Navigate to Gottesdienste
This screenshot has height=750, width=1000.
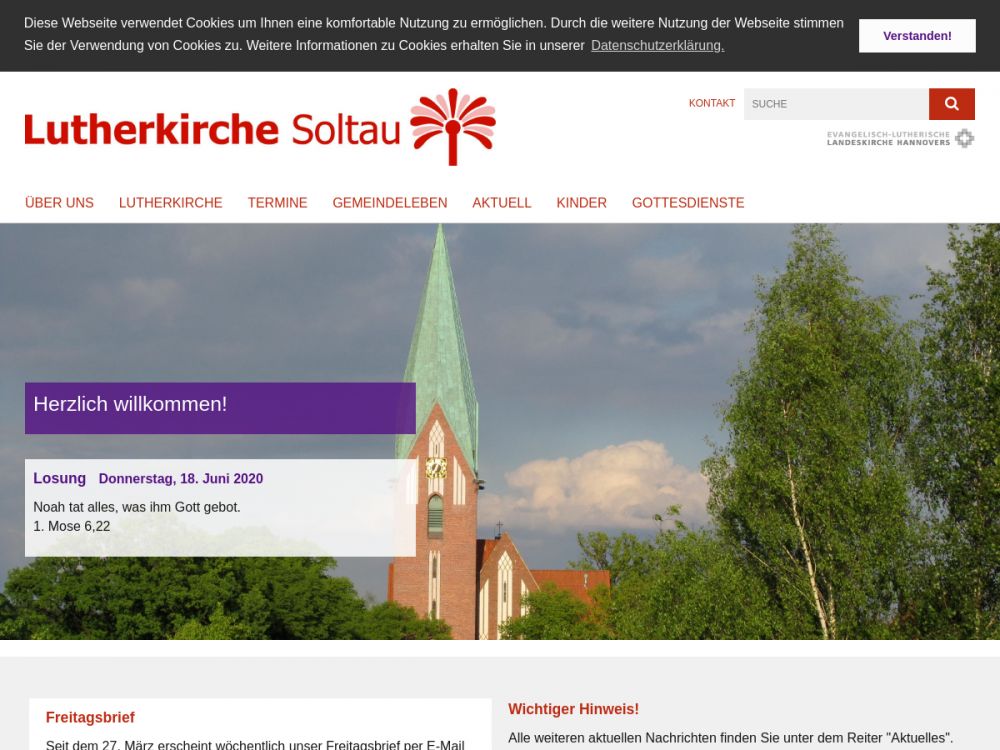point(687,203)
